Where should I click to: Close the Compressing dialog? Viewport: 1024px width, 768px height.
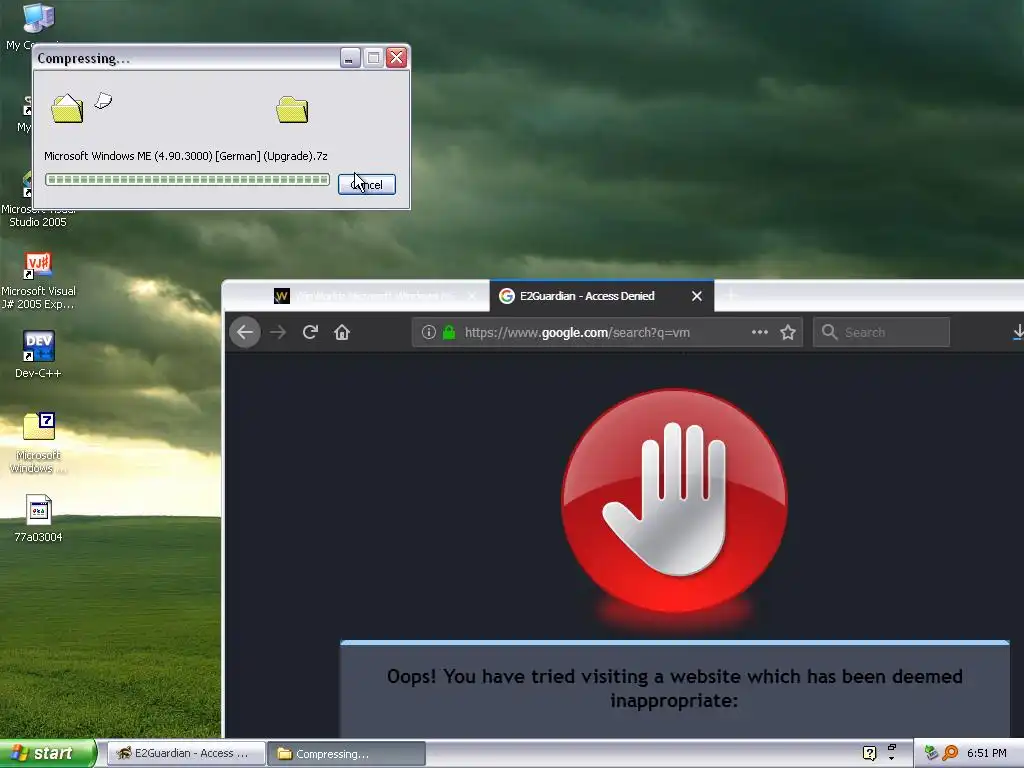click(396, 58)
